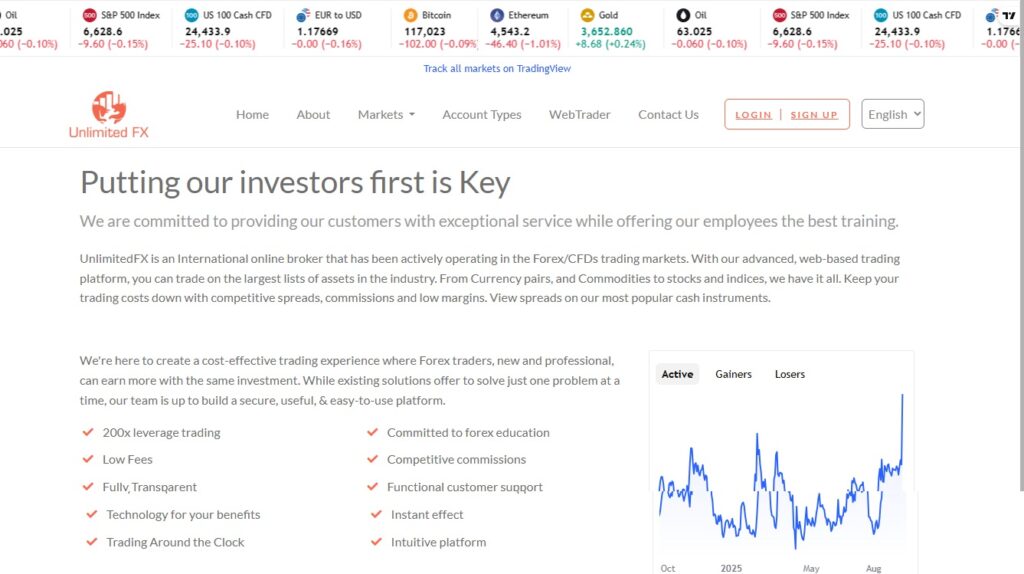Open the Account Types menu item
Screen dimensions: 1024x574
tap(481, 115)
